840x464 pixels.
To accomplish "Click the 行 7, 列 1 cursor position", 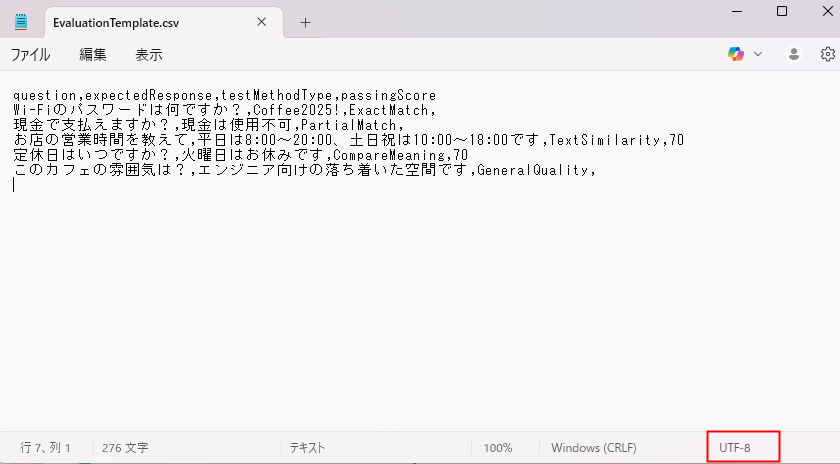I will point(46,448).
